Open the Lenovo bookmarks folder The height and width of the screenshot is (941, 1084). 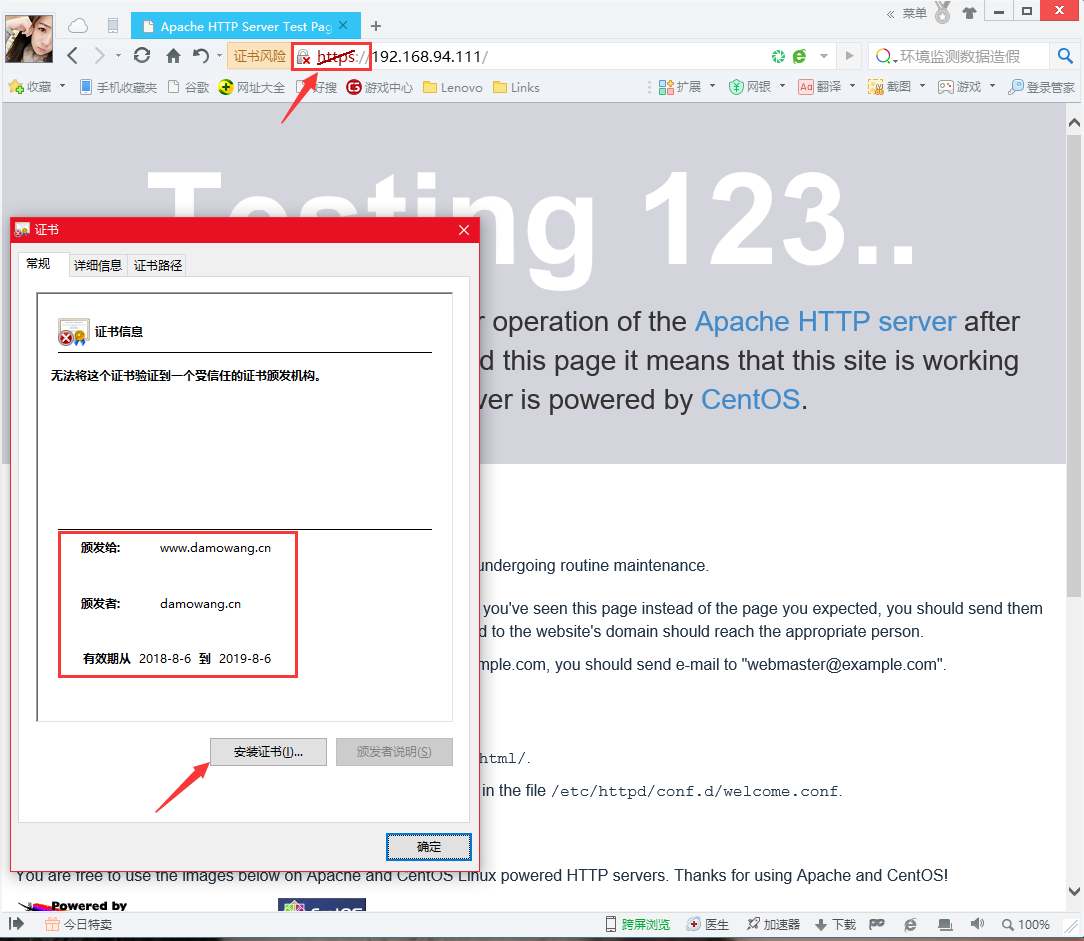(453, 87)
